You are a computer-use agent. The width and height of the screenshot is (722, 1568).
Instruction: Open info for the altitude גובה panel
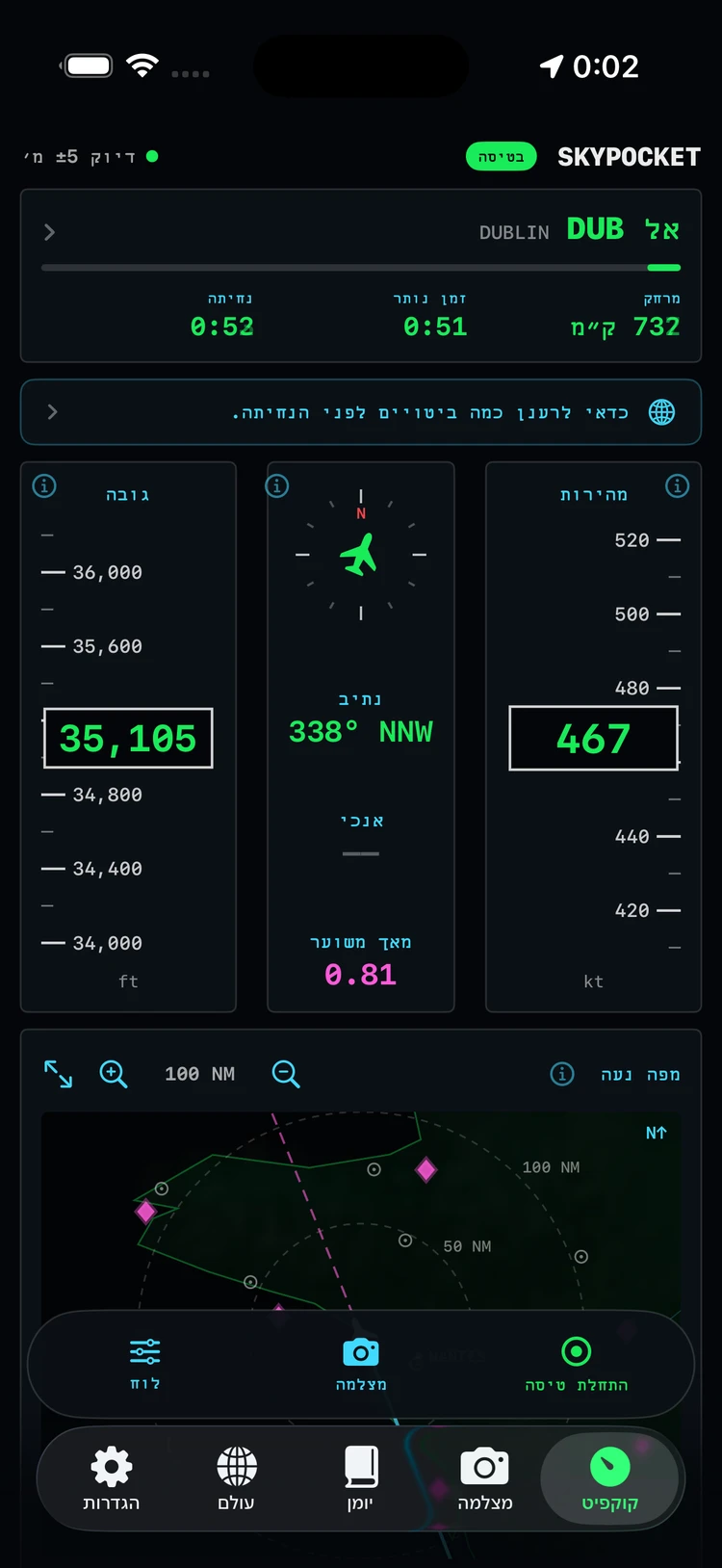tap(44, 485)
